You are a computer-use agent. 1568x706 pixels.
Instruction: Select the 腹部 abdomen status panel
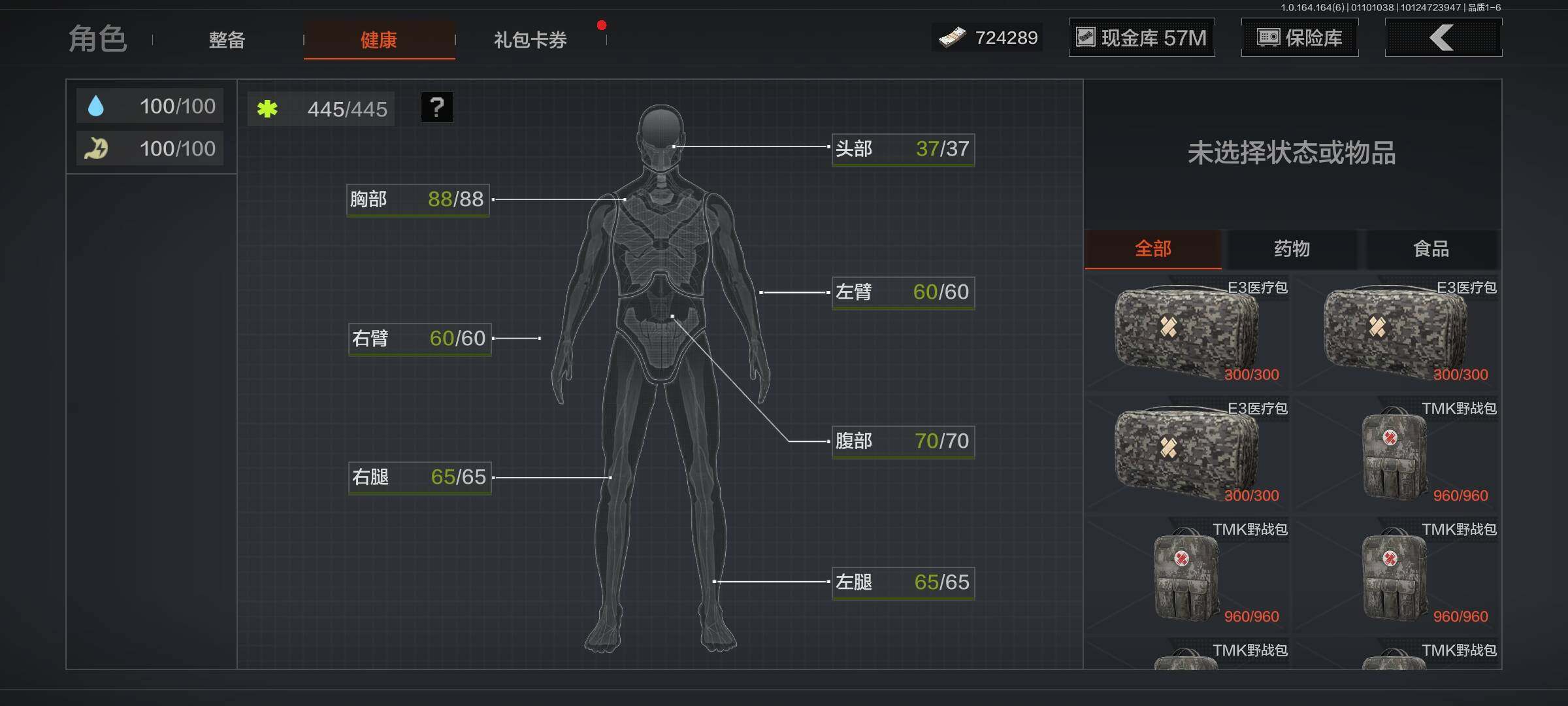(902, 441)
